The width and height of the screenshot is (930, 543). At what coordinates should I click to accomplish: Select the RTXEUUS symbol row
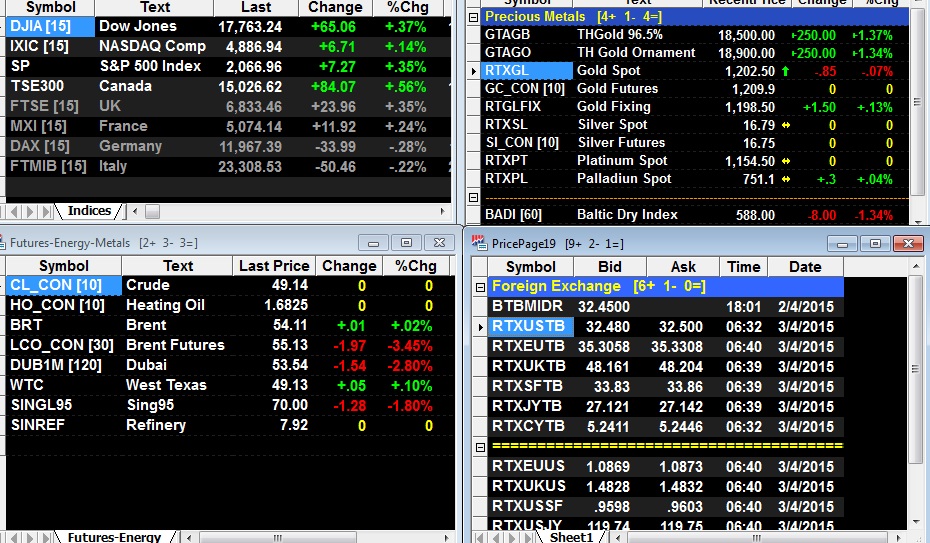665,467
